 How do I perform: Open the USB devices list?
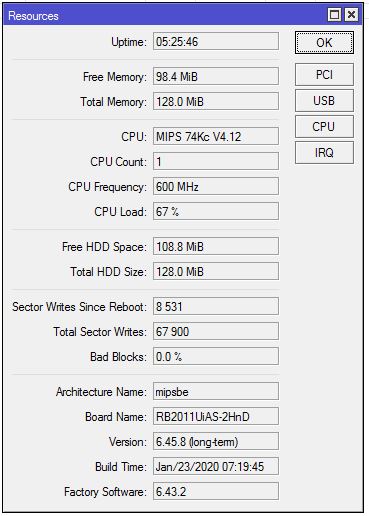point(324,100)
